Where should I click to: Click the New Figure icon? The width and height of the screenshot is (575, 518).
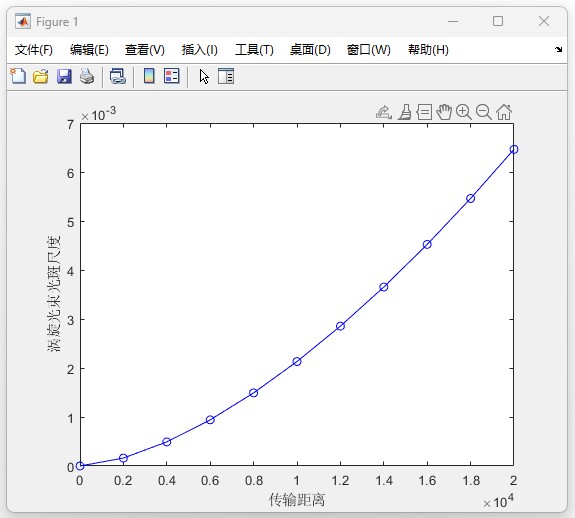pyautogui.click(x=18, y=77)
